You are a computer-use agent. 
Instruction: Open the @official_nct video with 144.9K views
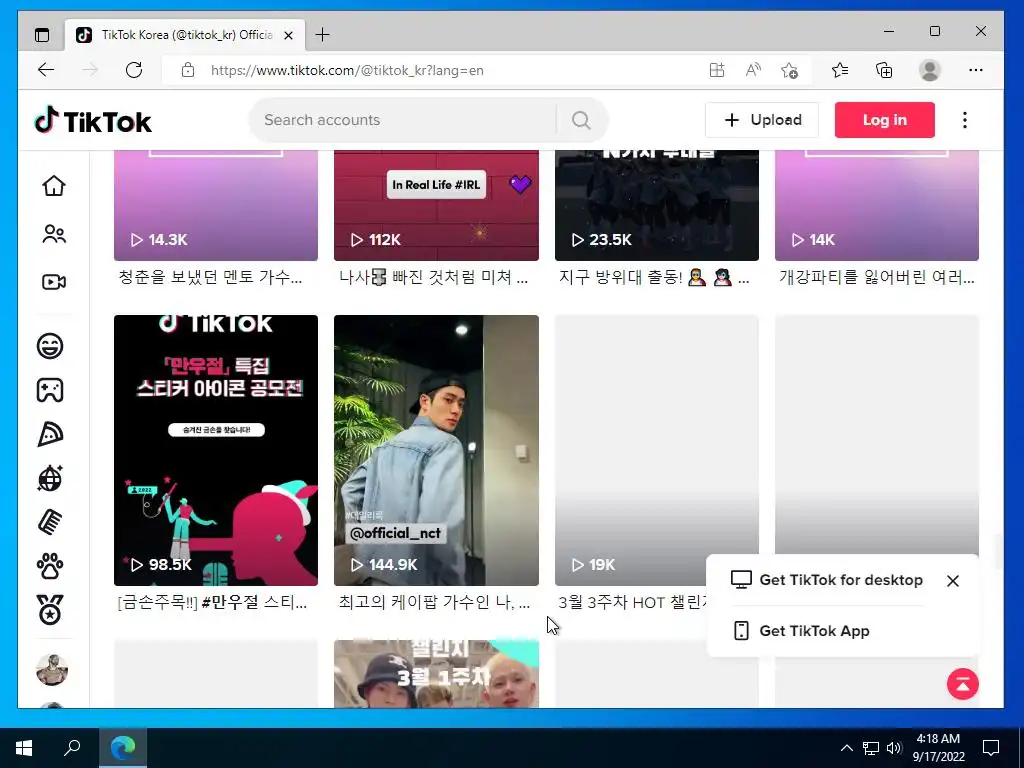coord(436,450)
